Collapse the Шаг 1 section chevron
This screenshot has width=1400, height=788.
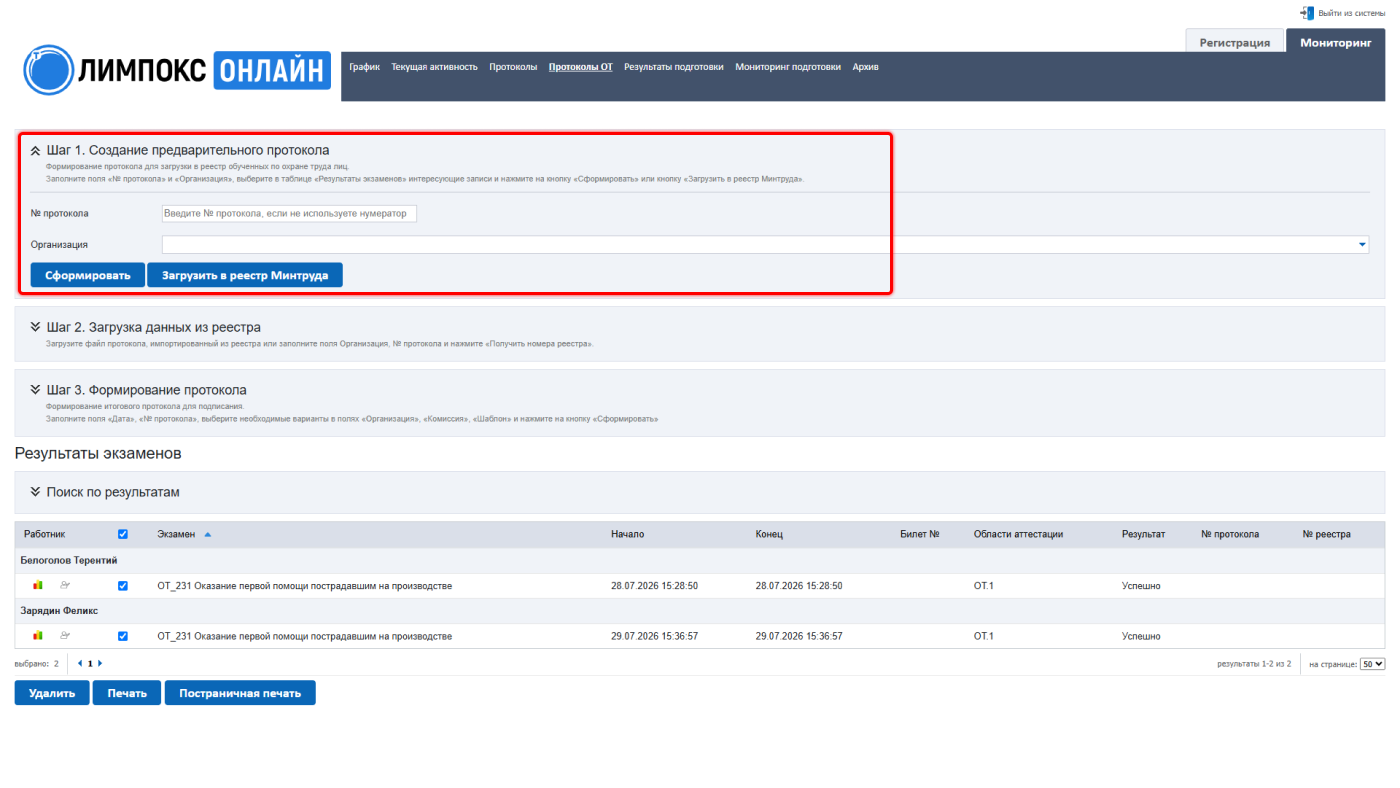click(x=36, y=151)
